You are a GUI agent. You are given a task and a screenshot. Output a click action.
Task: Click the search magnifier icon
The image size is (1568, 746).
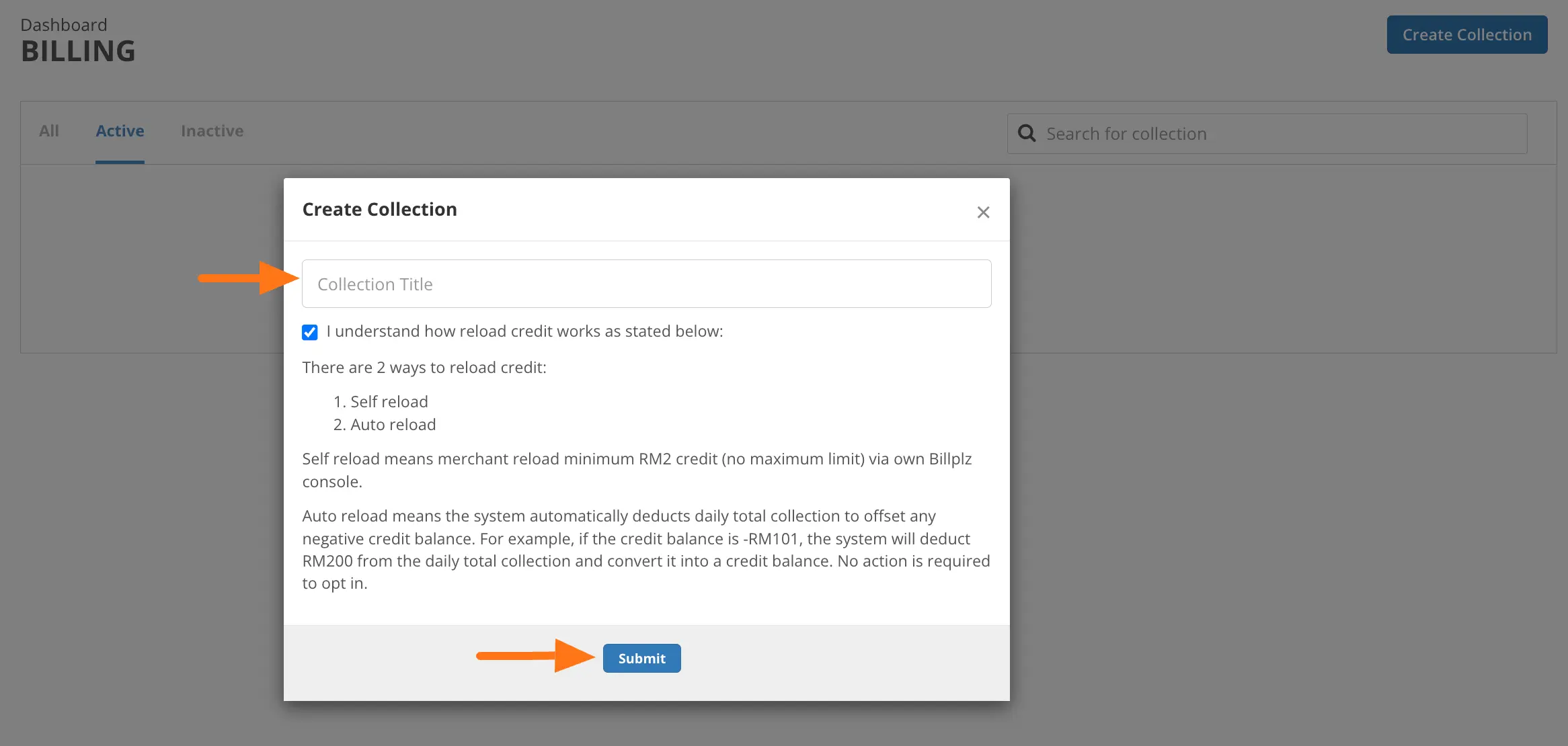pyautogui.click(x=1027, y=133)
